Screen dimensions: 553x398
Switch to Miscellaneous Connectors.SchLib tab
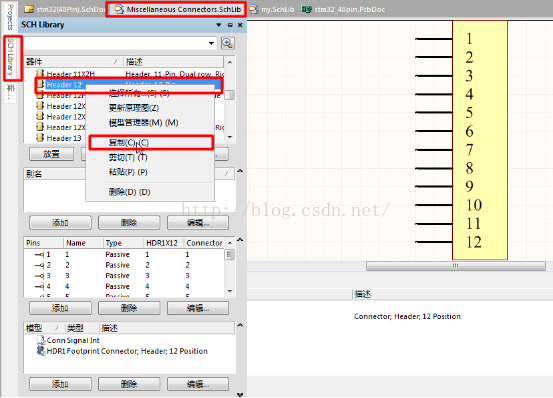pos(178,9)
